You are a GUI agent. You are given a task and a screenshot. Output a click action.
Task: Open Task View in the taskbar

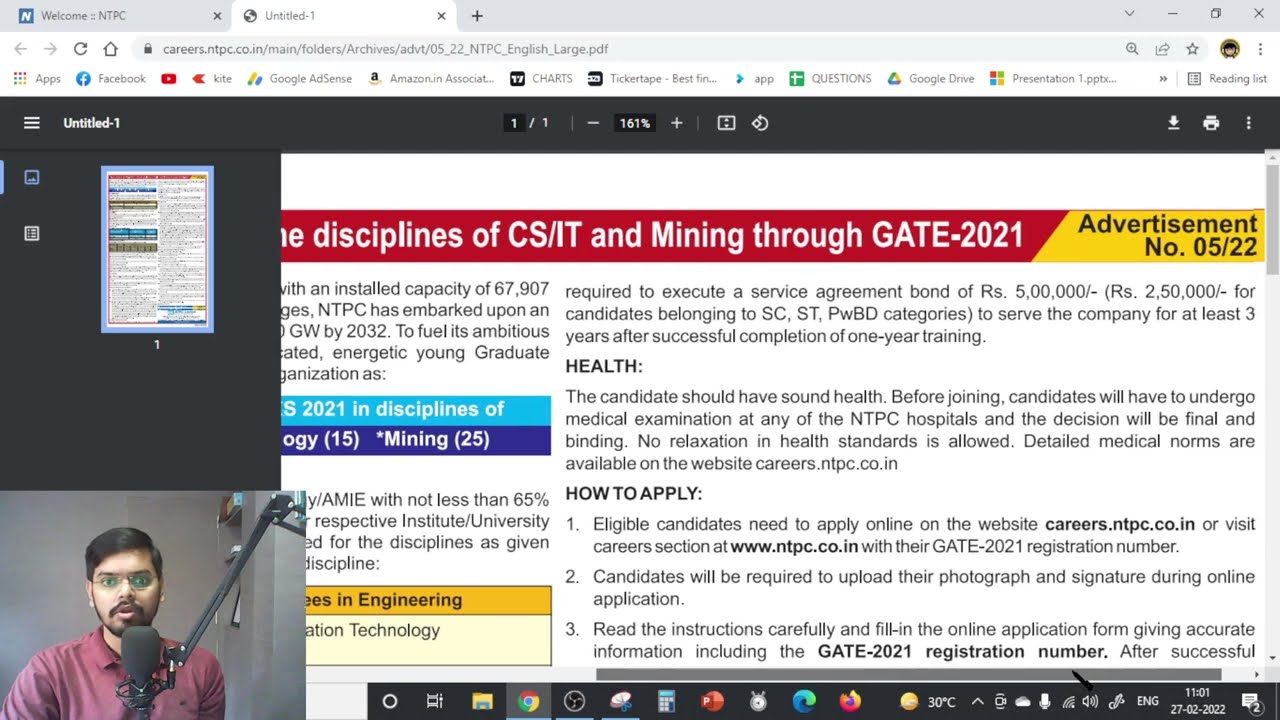435,701
